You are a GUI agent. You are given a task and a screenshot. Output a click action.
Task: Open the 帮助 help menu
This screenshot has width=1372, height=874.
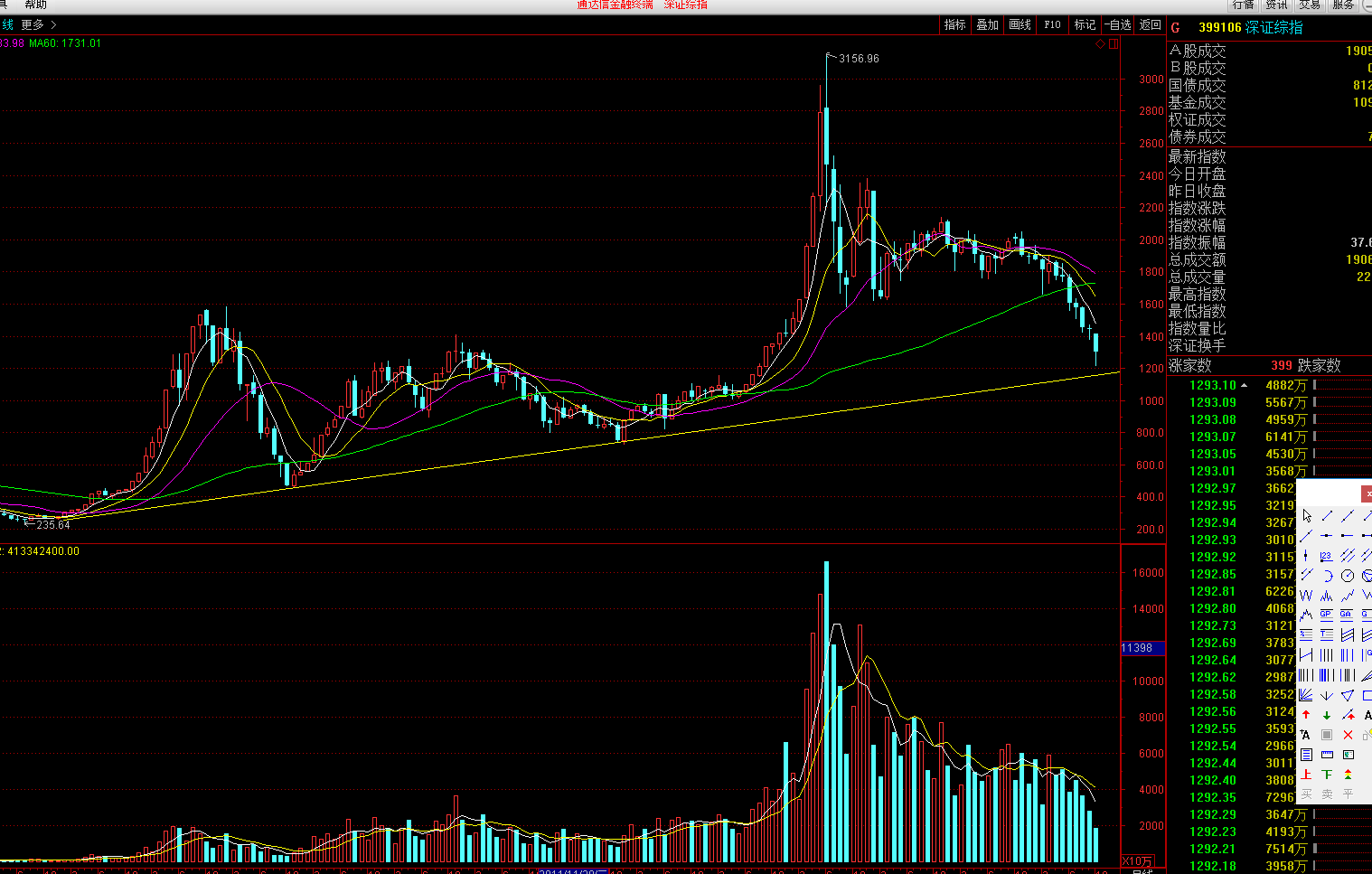coord(36,5)
